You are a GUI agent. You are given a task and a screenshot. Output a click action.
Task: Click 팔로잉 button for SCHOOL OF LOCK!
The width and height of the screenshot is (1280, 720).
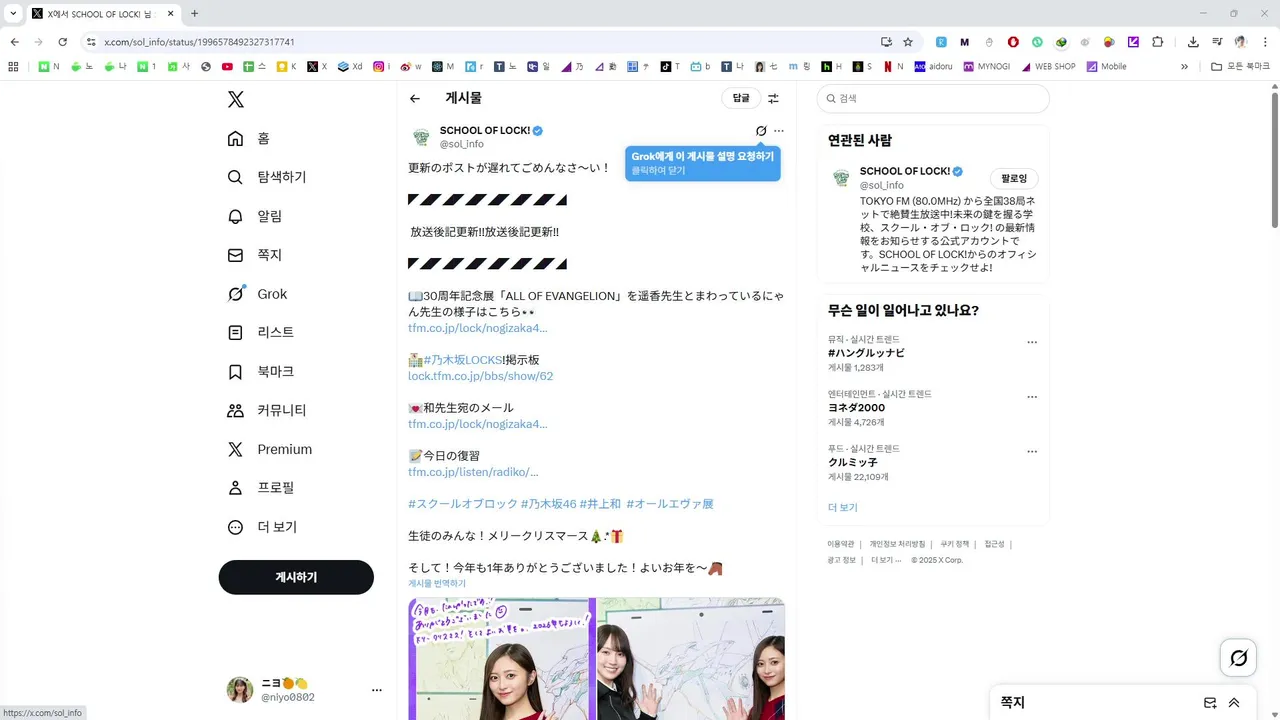(x=1014, y=178)
